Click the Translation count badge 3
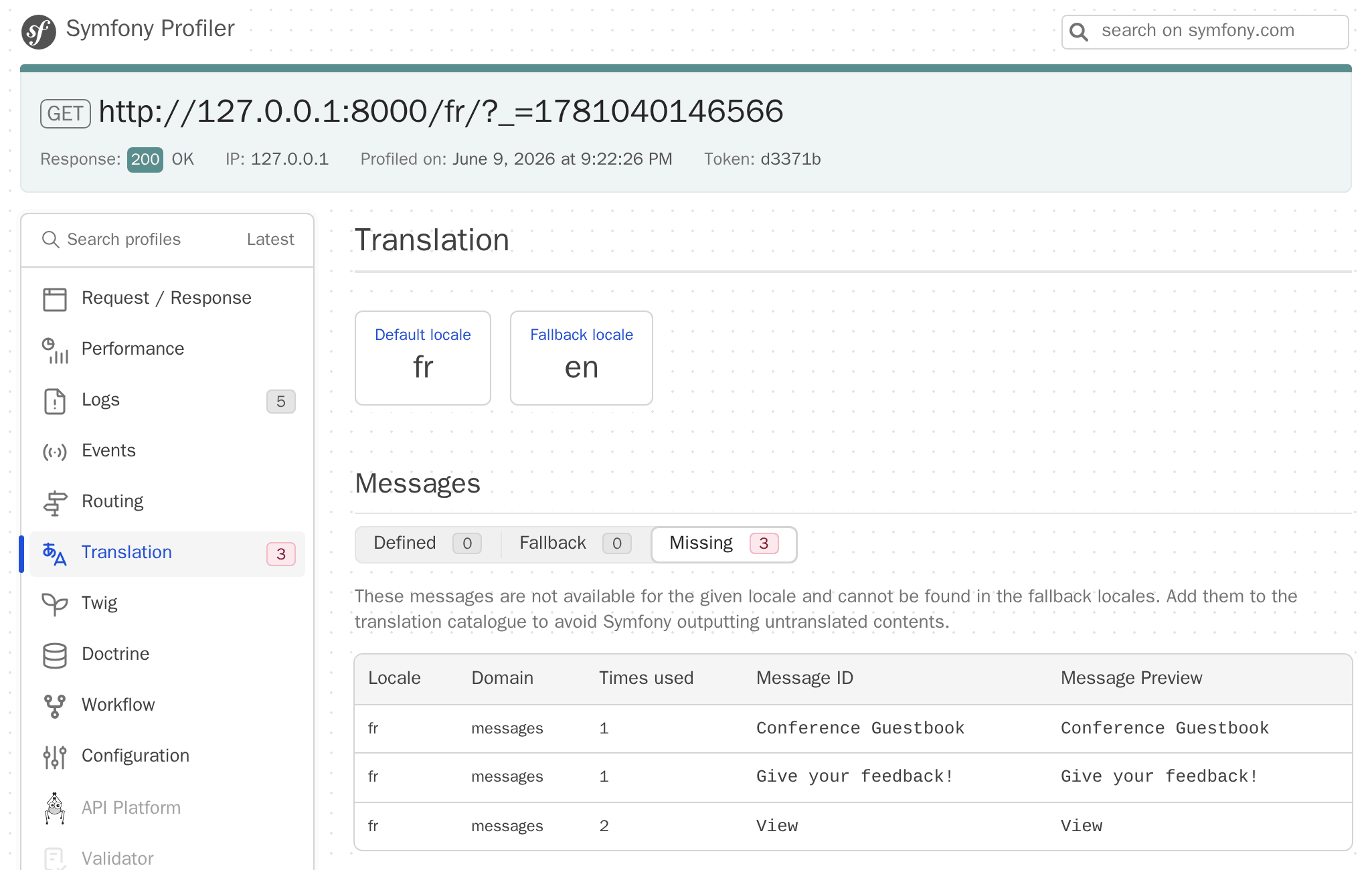 tap(281, 554)
